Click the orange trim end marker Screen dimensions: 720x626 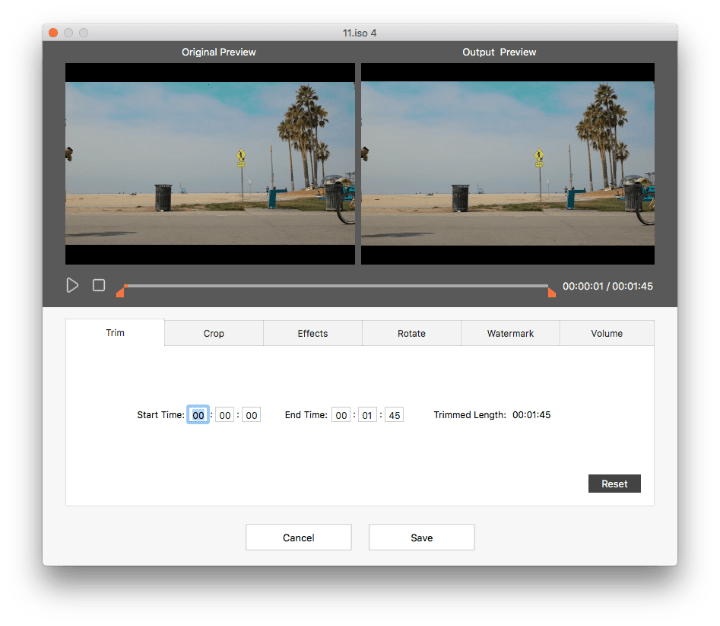pyautogui.click(x=552, y=292)
